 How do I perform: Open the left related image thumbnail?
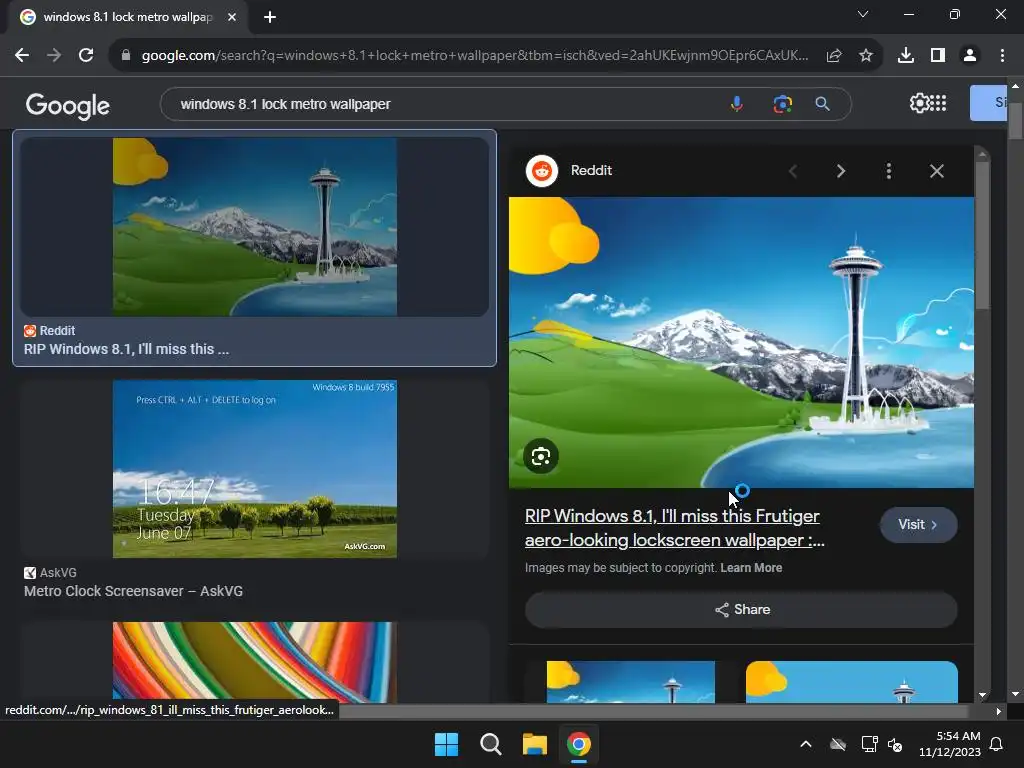click(x=631, y=682)
